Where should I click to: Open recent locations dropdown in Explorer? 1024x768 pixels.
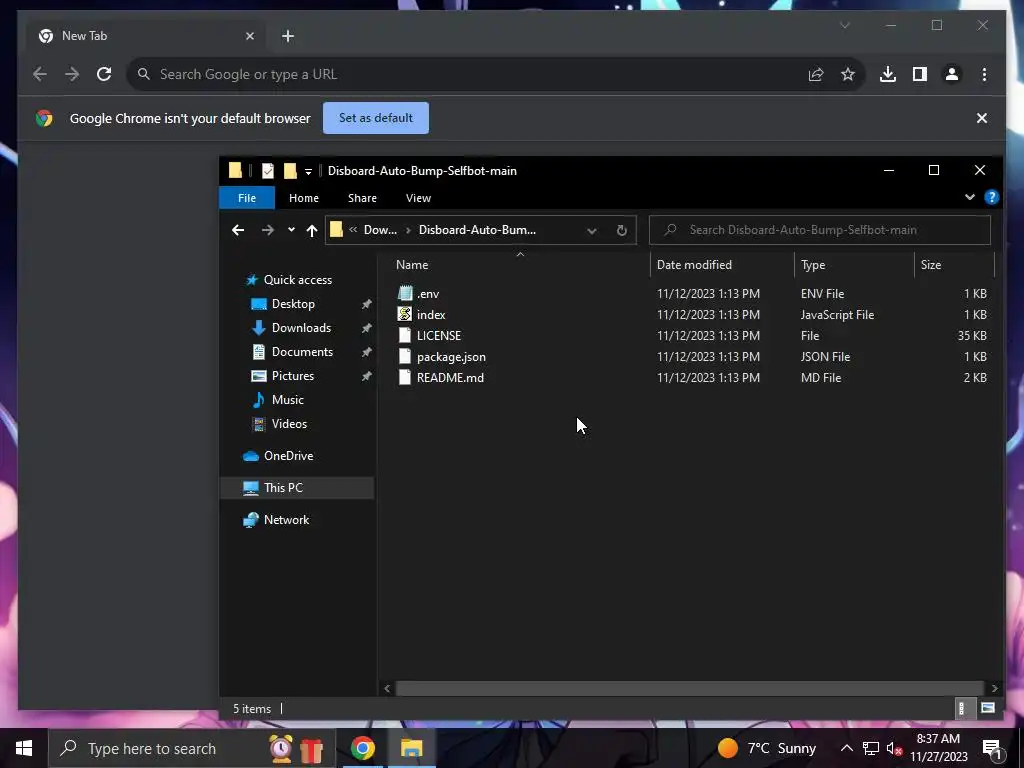click(x=291, y=230)
